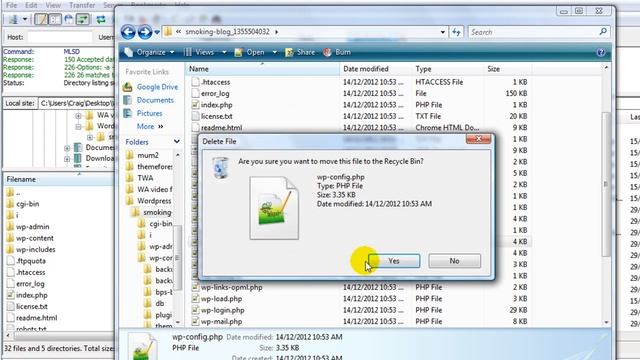Expand Downloads node in FileZilla tree

67,159
